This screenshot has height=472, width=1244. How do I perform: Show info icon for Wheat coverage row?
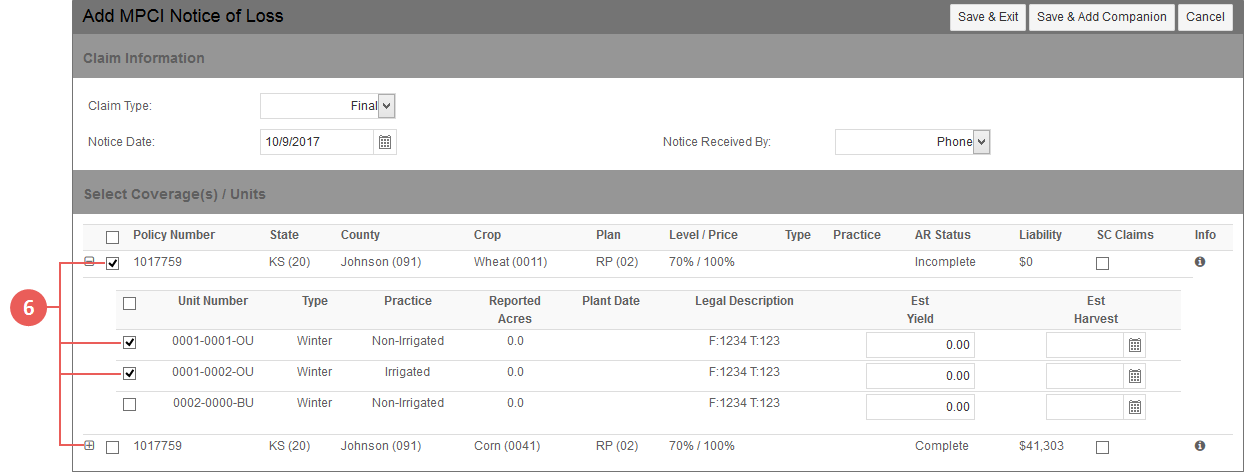tap(1200, 262)
